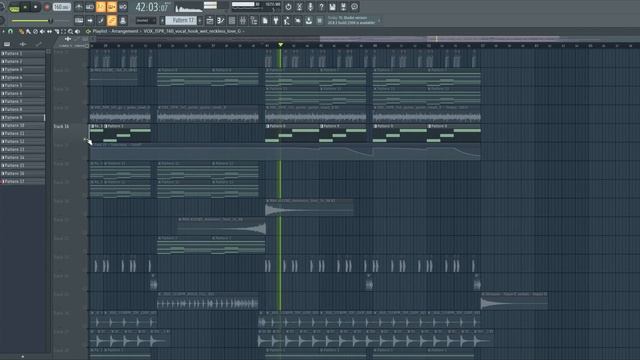
Task: Toggle the metronome icon
Action: click(79, 7)
